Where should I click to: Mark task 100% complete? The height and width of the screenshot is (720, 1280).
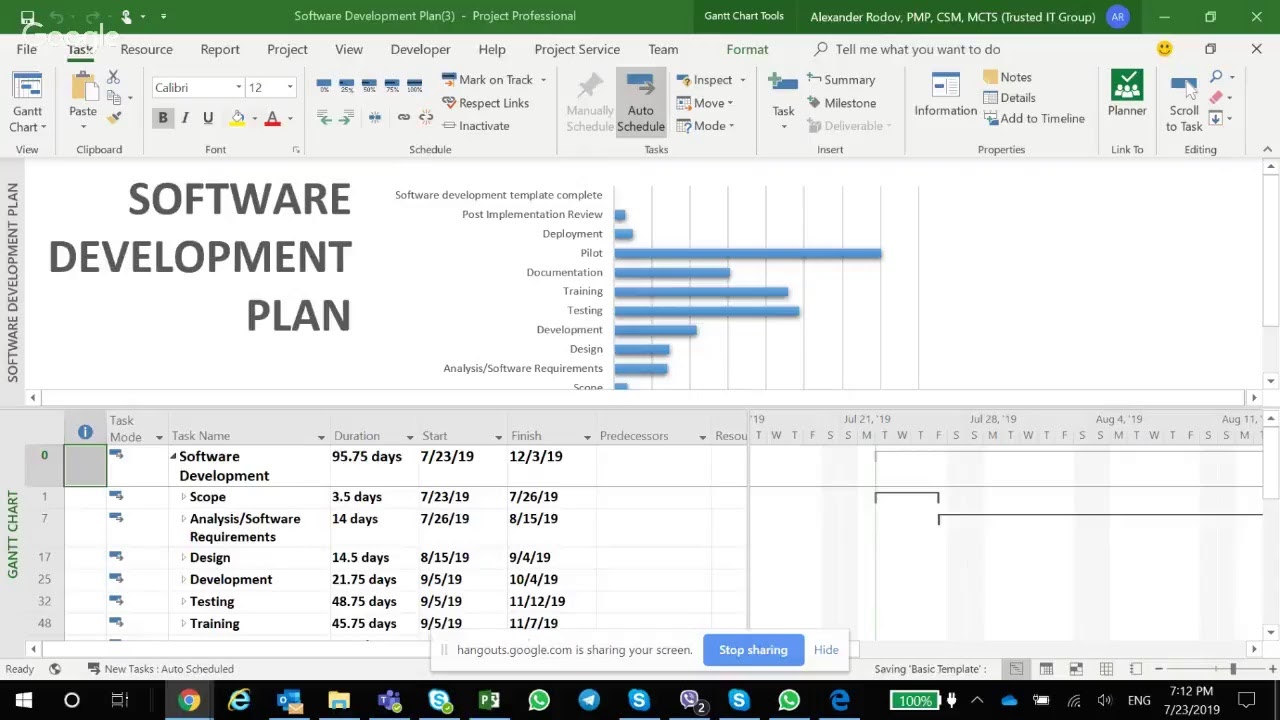[x=416, y=86]
